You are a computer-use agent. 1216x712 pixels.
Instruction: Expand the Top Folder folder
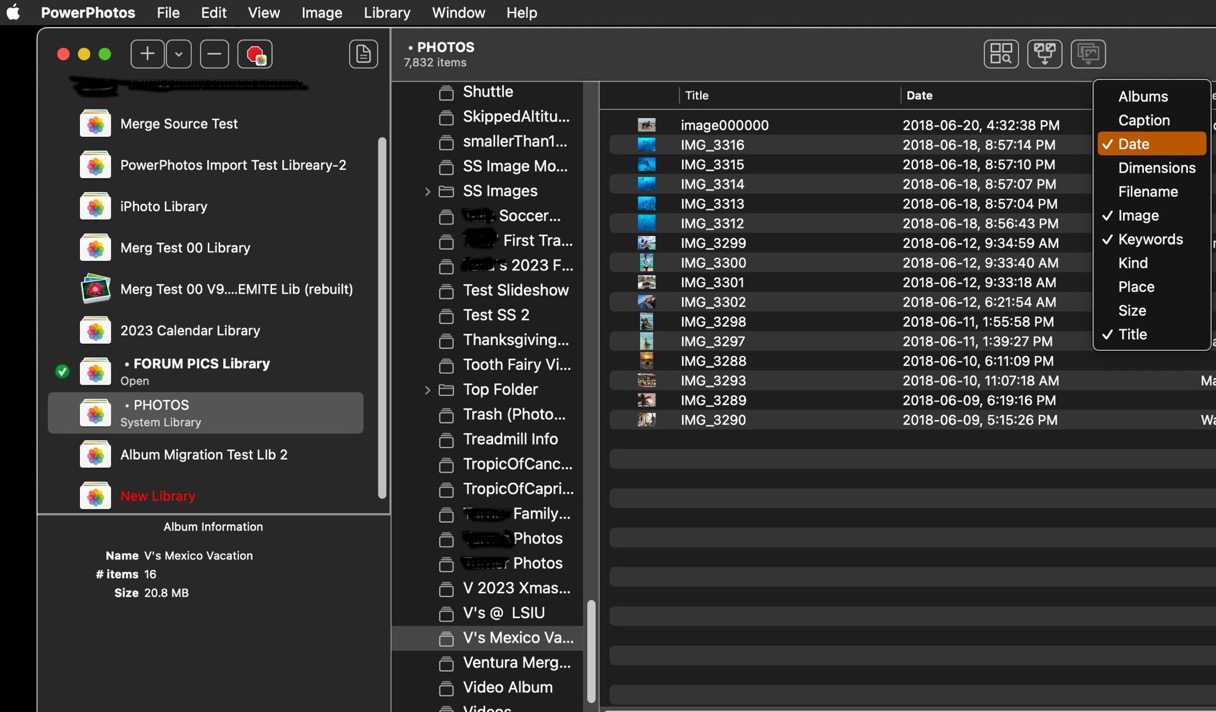[428, 390]
